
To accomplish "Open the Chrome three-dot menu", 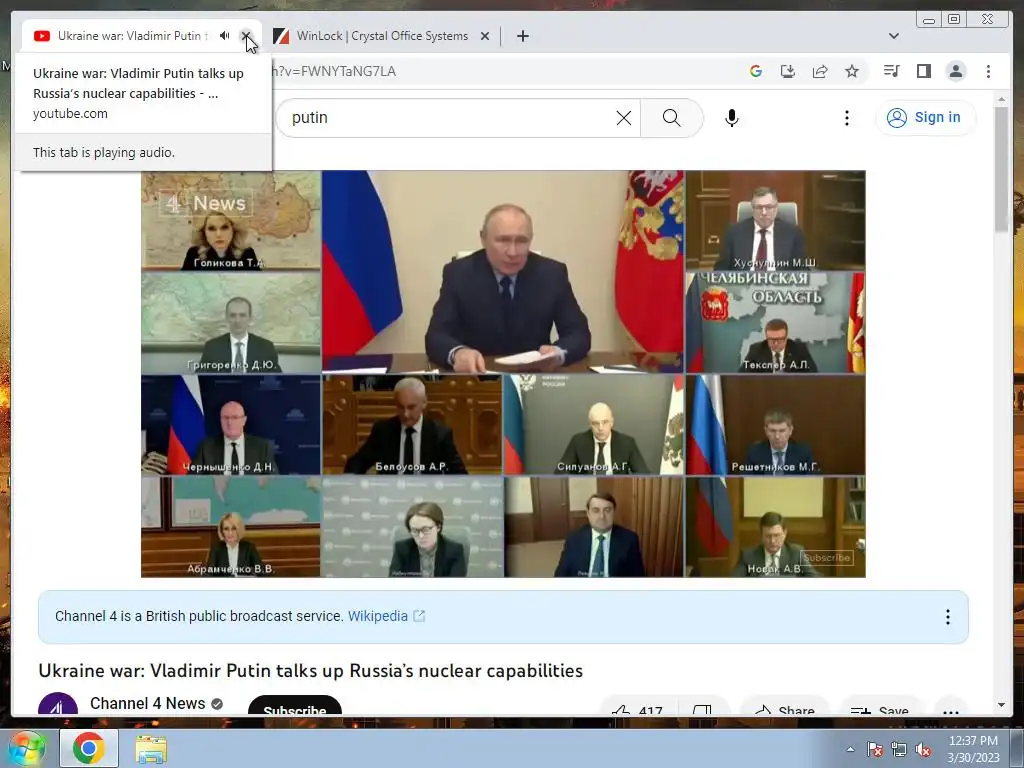I will [988, 71].
